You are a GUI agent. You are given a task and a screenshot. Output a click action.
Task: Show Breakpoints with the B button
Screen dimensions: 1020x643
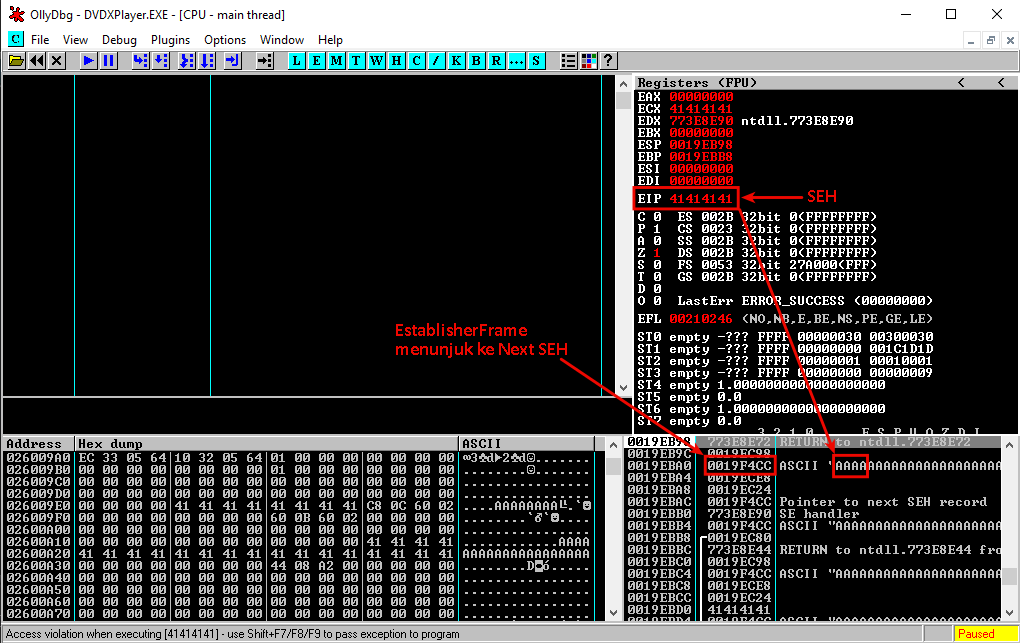click(476, 61)
